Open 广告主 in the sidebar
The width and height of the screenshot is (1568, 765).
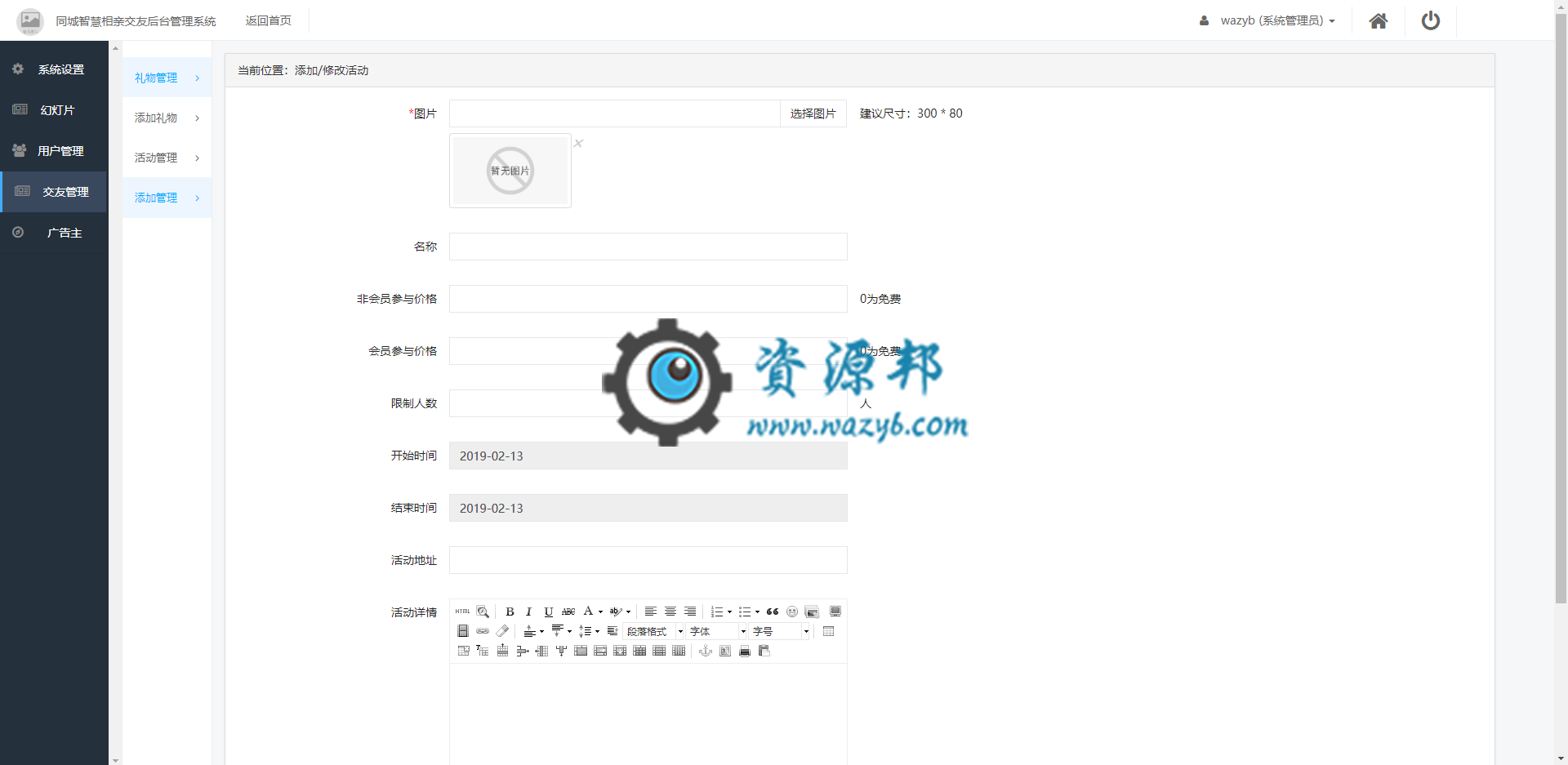coord(54,233)
